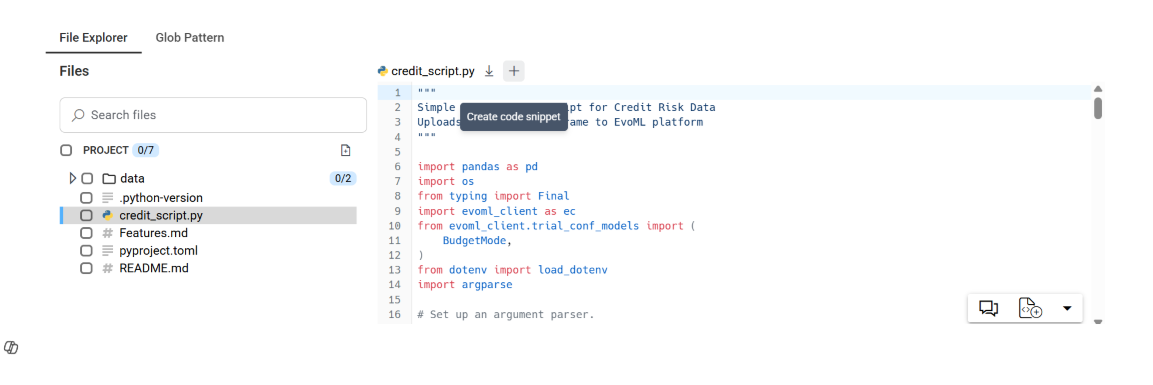Click the search magnifier icon in Files
This screenshot has height=385, width=1153.
point(78,115)
